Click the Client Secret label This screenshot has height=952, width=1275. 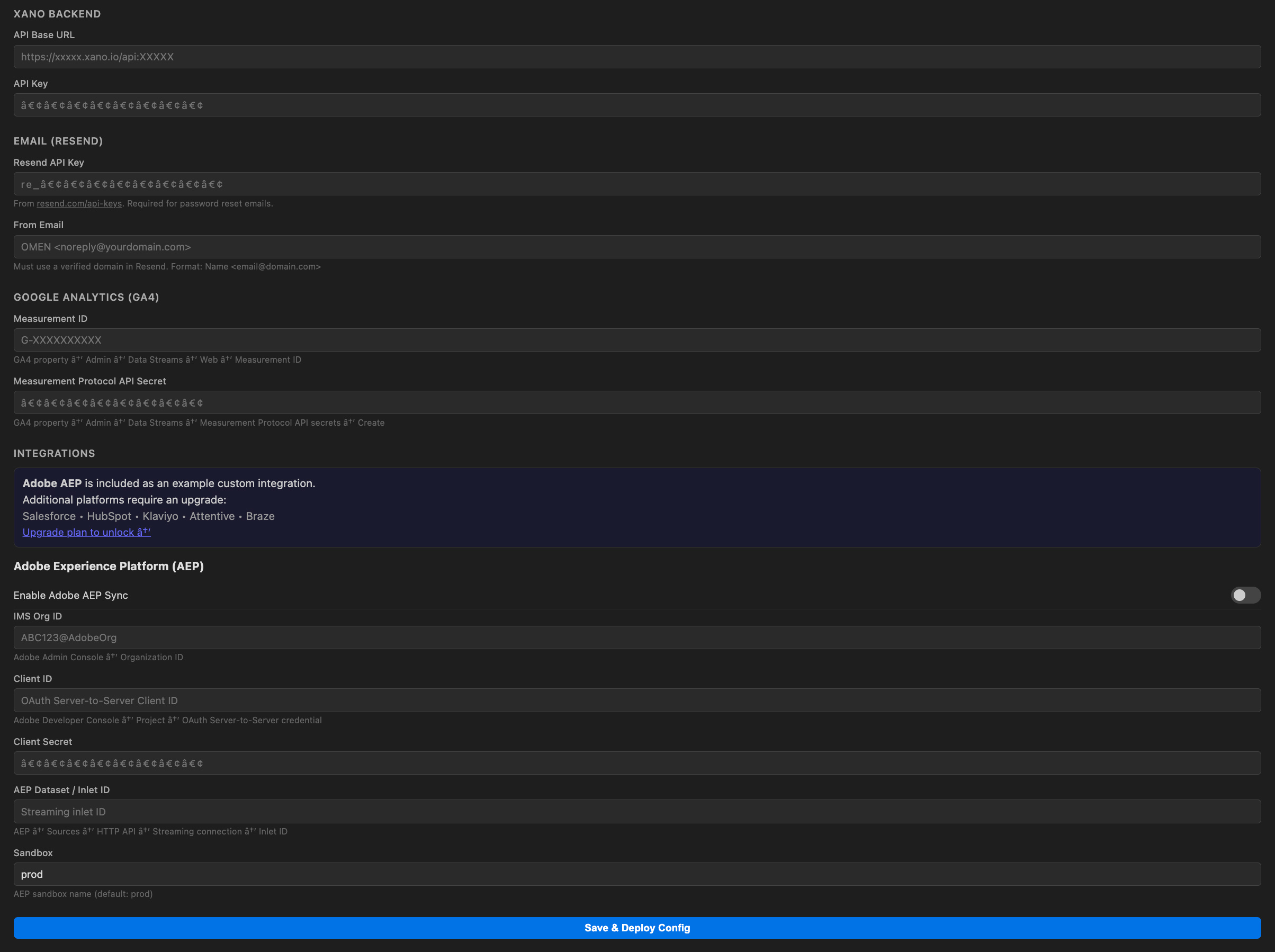coord(43,742)
